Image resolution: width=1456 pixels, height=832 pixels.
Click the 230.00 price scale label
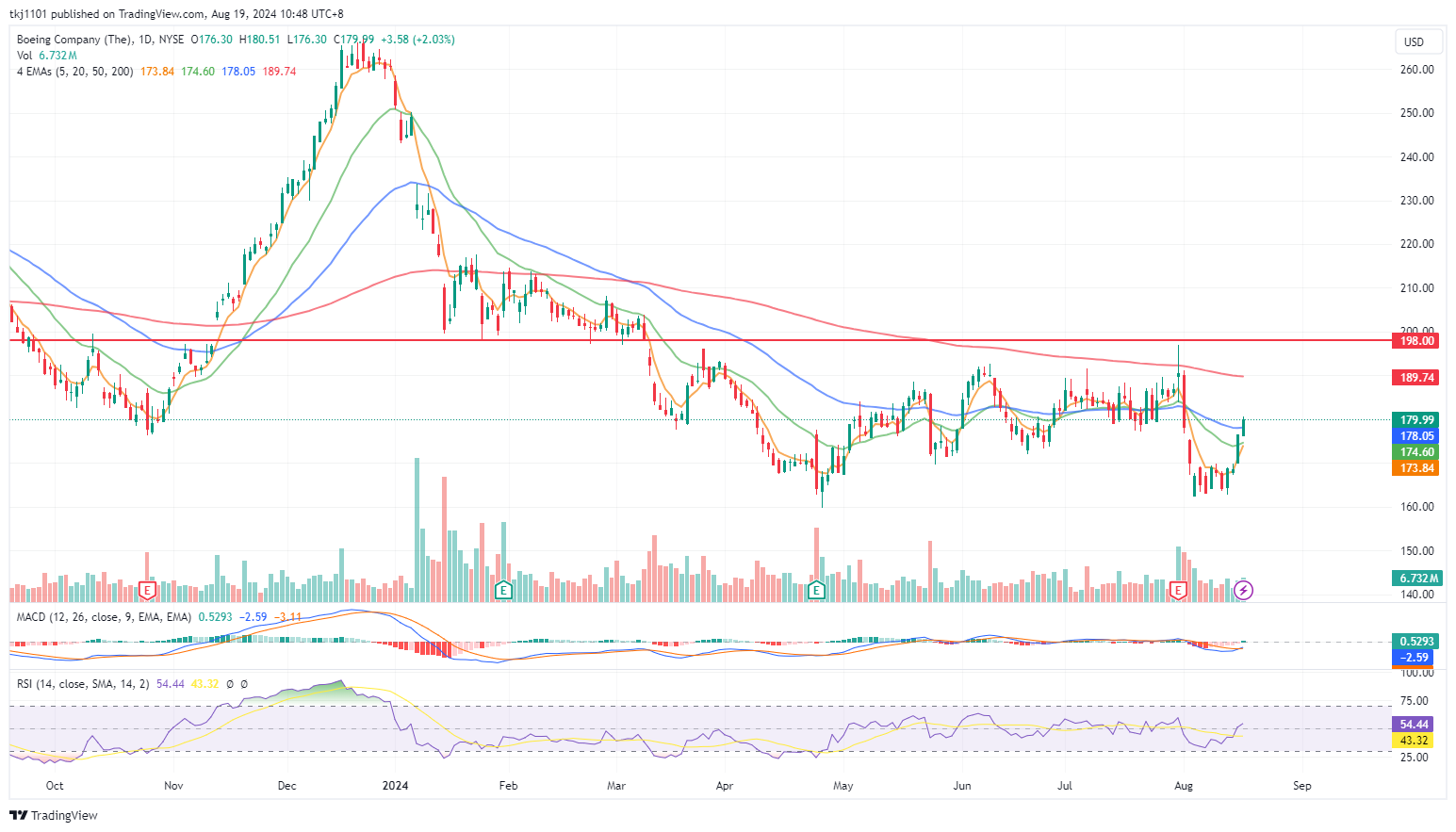pos(1417,201)
